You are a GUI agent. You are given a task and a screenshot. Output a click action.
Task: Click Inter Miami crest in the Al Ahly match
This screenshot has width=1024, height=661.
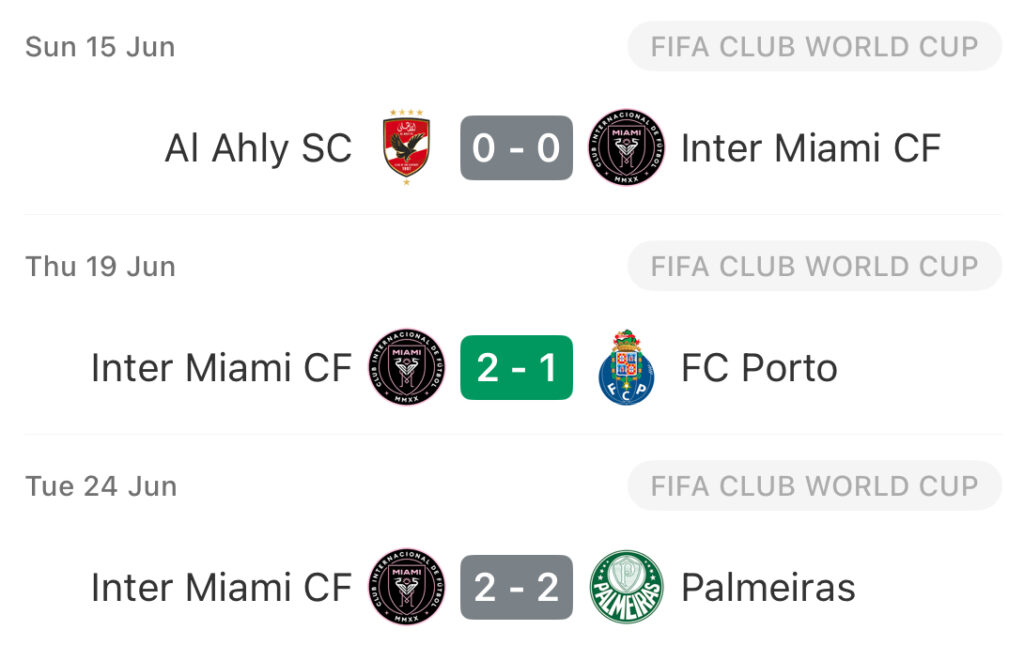point(626,148)
